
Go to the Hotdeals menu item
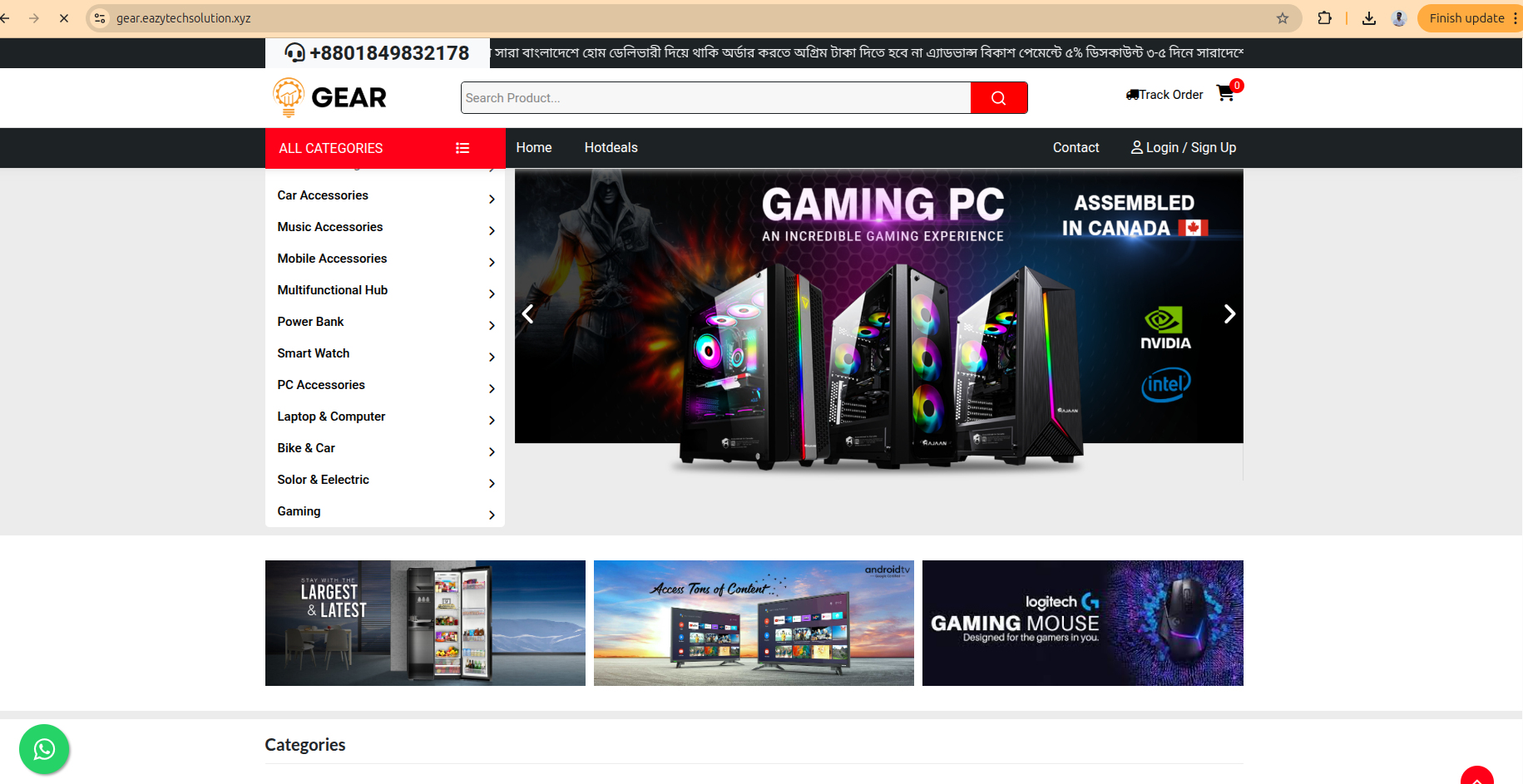[611, 147]
